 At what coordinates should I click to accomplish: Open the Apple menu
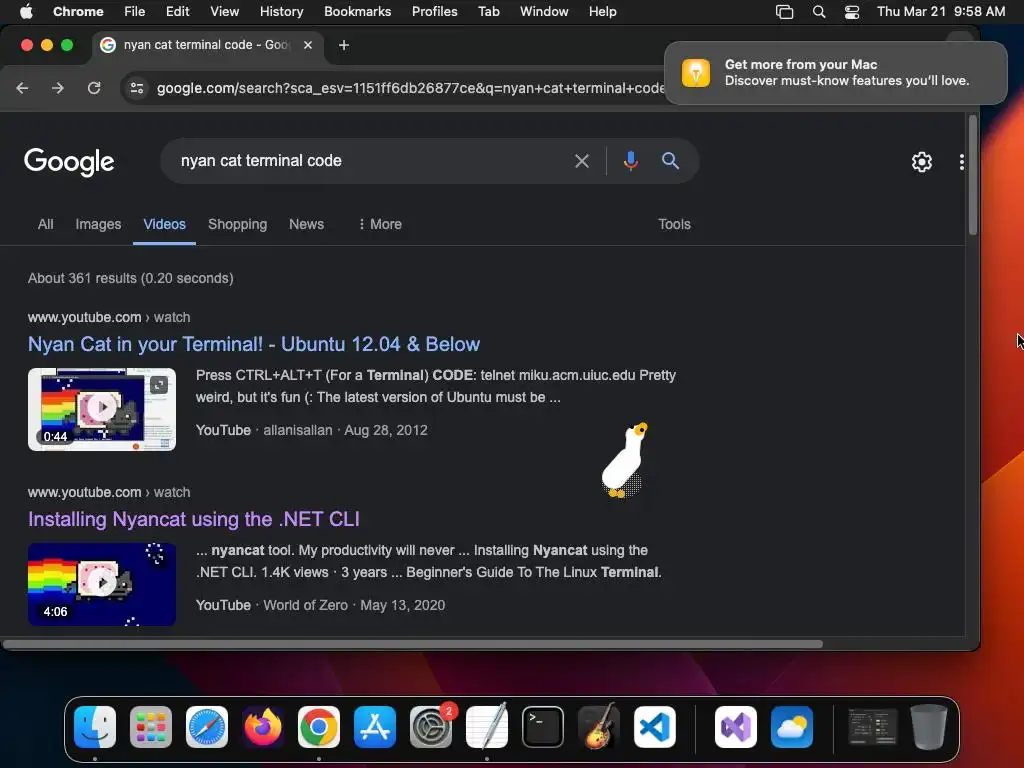pos(26,11)
